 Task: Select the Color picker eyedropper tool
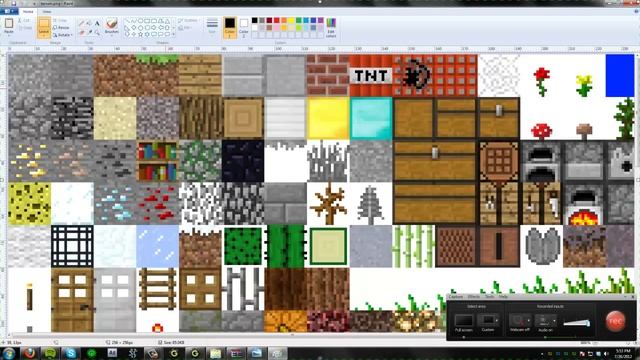click(x=89, y=32)
